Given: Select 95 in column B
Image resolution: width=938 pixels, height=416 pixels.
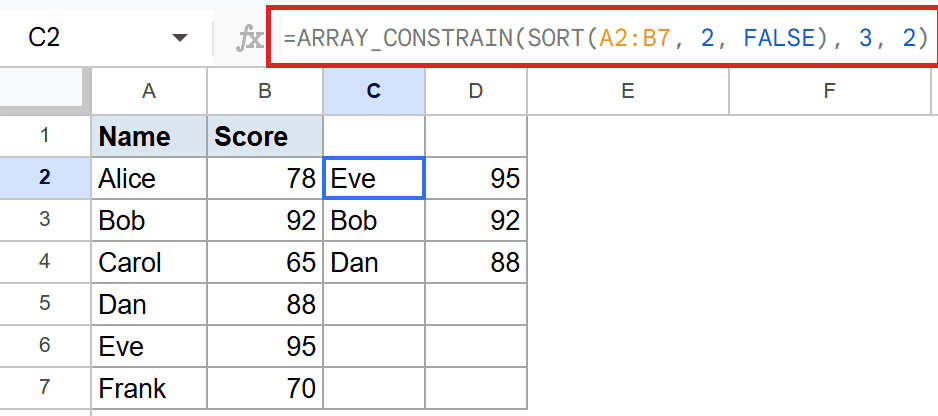Looking at the screenshot, I should click(265, 346).
